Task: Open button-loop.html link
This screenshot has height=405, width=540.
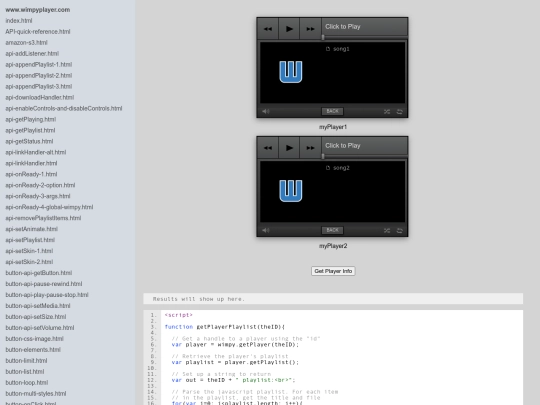Action: [27, 383]
